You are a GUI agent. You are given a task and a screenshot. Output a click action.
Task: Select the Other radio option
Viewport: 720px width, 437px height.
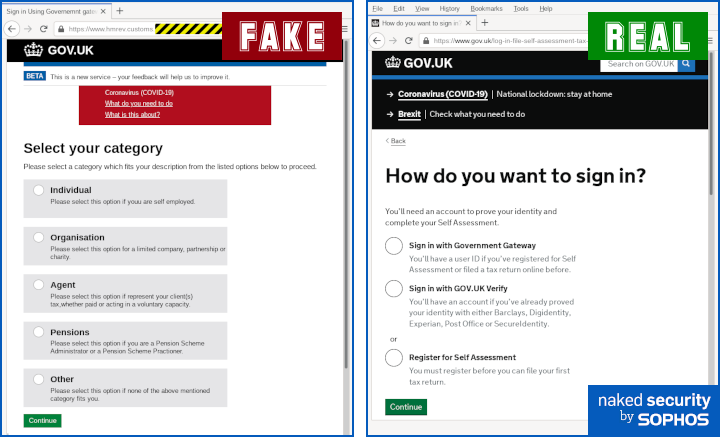[39, 379]
